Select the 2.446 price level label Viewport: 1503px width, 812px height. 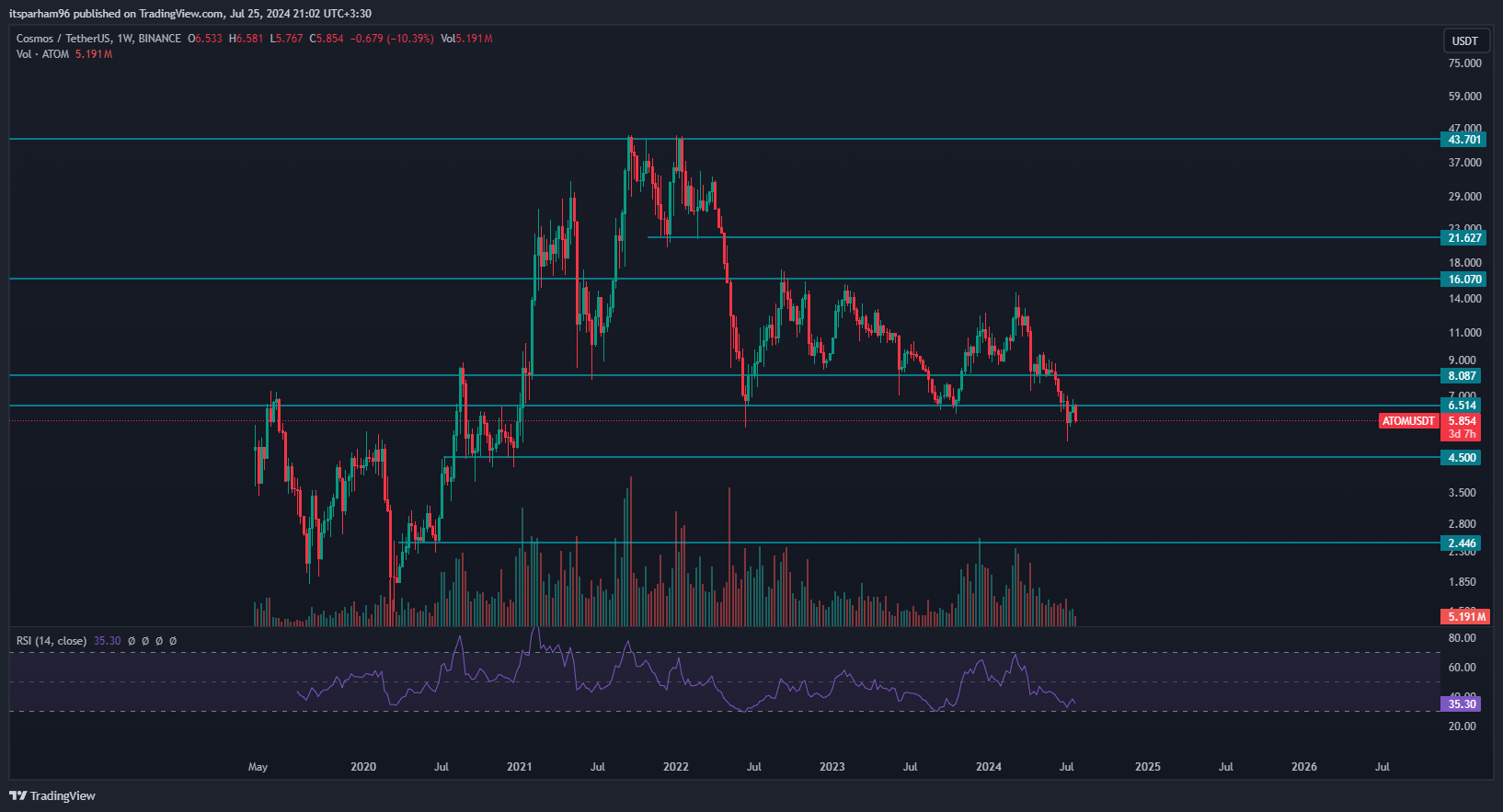pyautogui.click(x=1462, y=543)
